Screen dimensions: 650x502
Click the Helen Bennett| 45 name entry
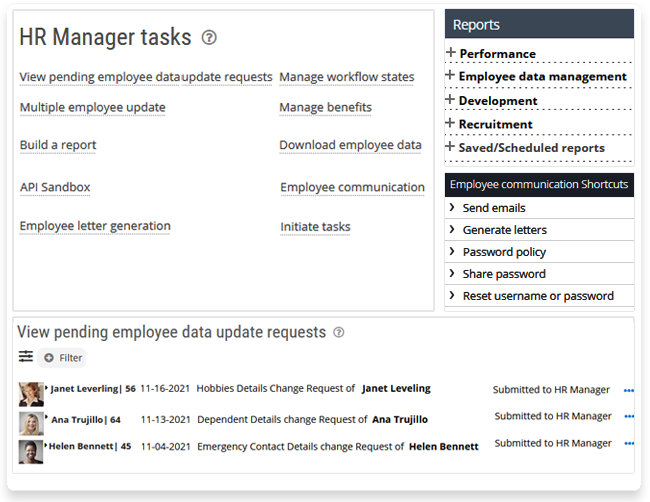(90, 446)
